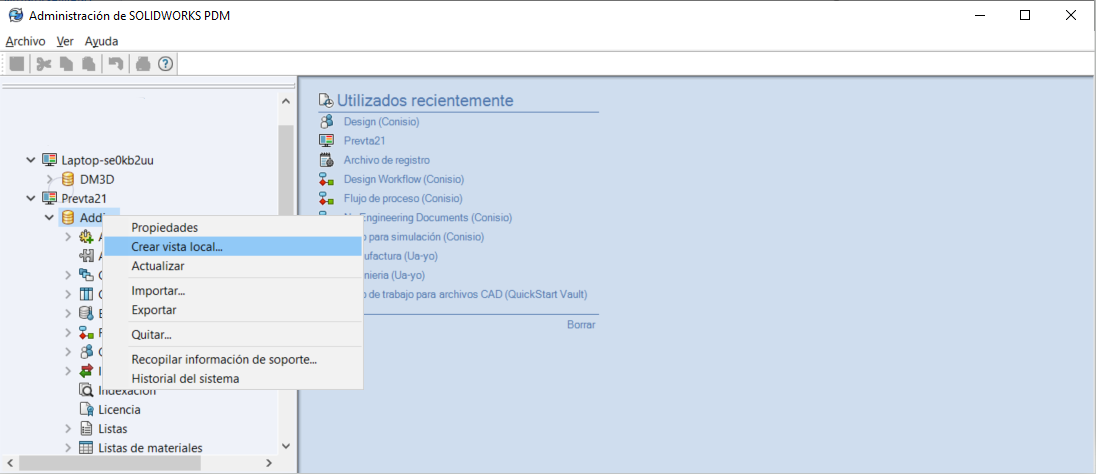
Task: Open the Ver menu
Action: [65, 41]
